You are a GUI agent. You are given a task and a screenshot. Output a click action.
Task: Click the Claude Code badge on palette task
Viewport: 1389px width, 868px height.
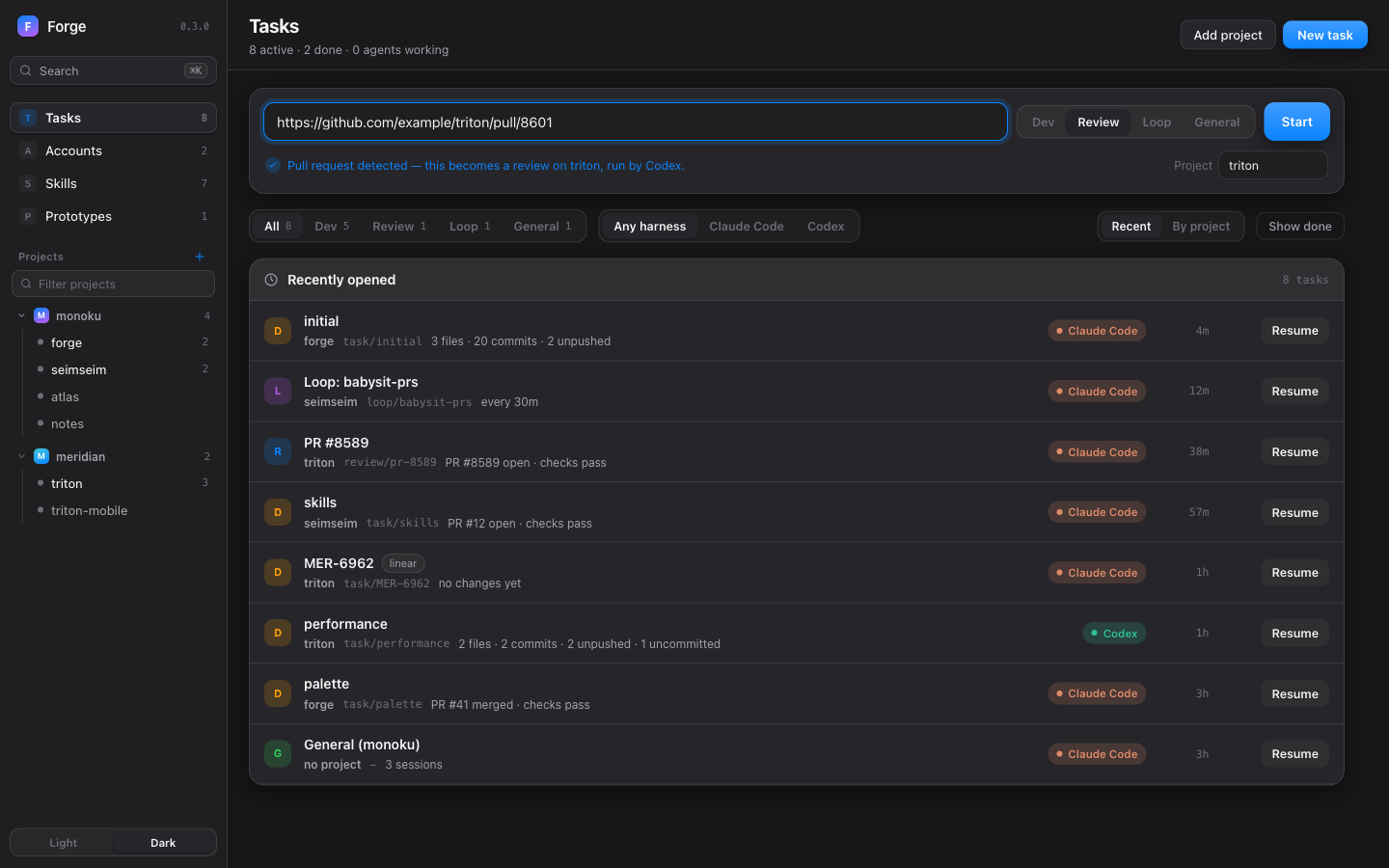tap(1097, 693)
